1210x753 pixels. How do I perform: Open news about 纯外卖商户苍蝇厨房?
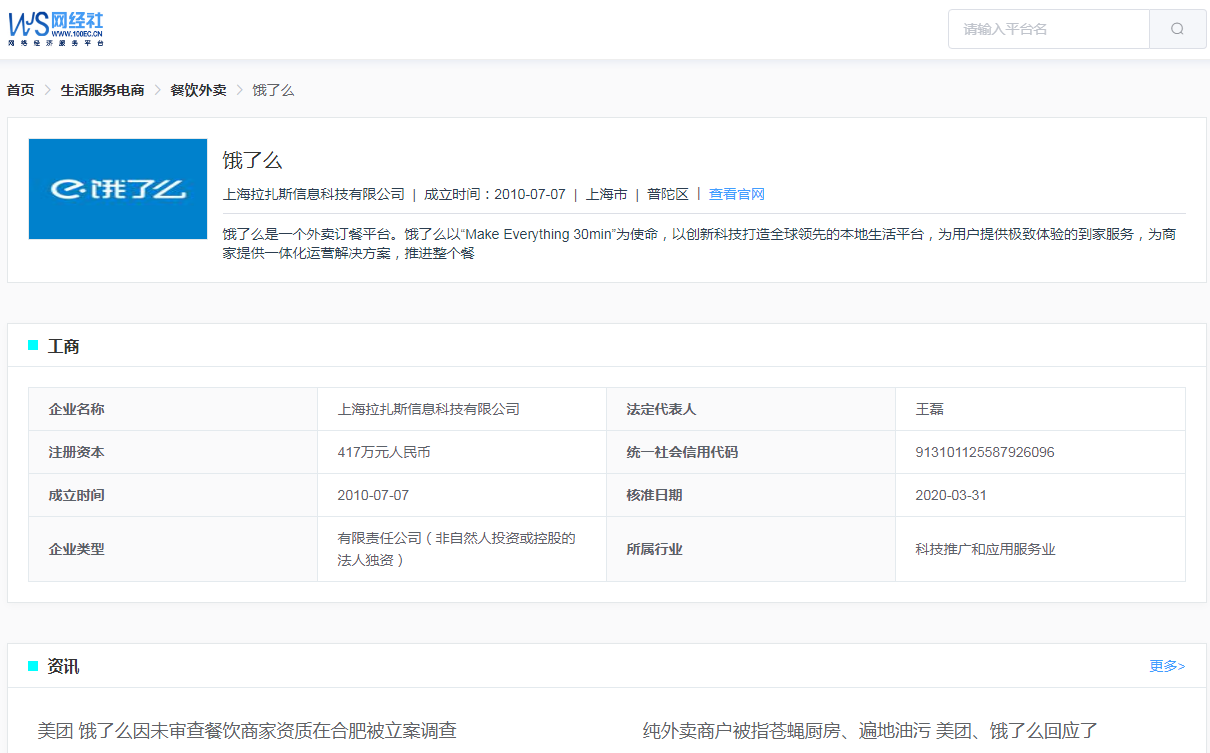point(870,731)
